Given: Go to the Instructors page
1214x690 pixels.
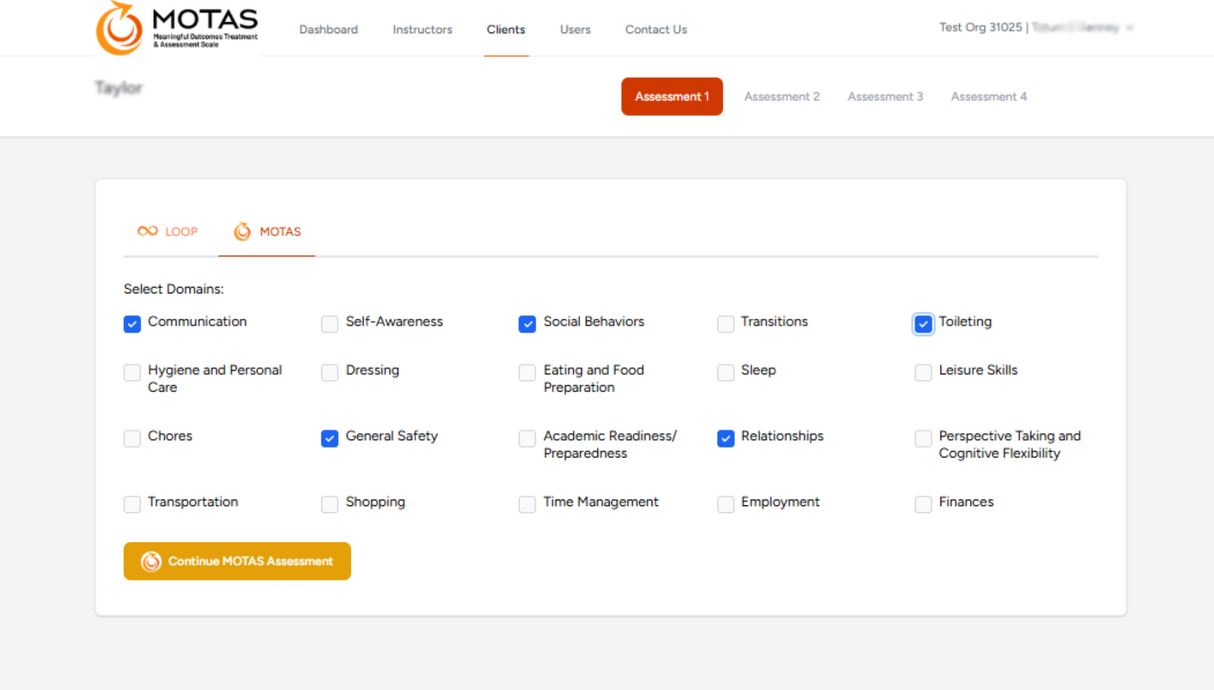Looking at the screenshot, I should [x=422, y=29].
